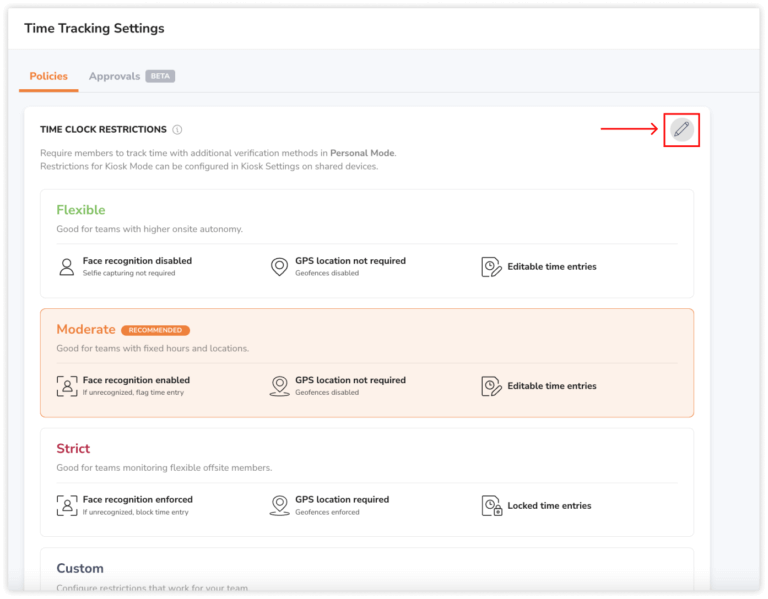768x599 pixels.
Task: Select the Flexible policy card heading
Action: [x=81, y=210]
